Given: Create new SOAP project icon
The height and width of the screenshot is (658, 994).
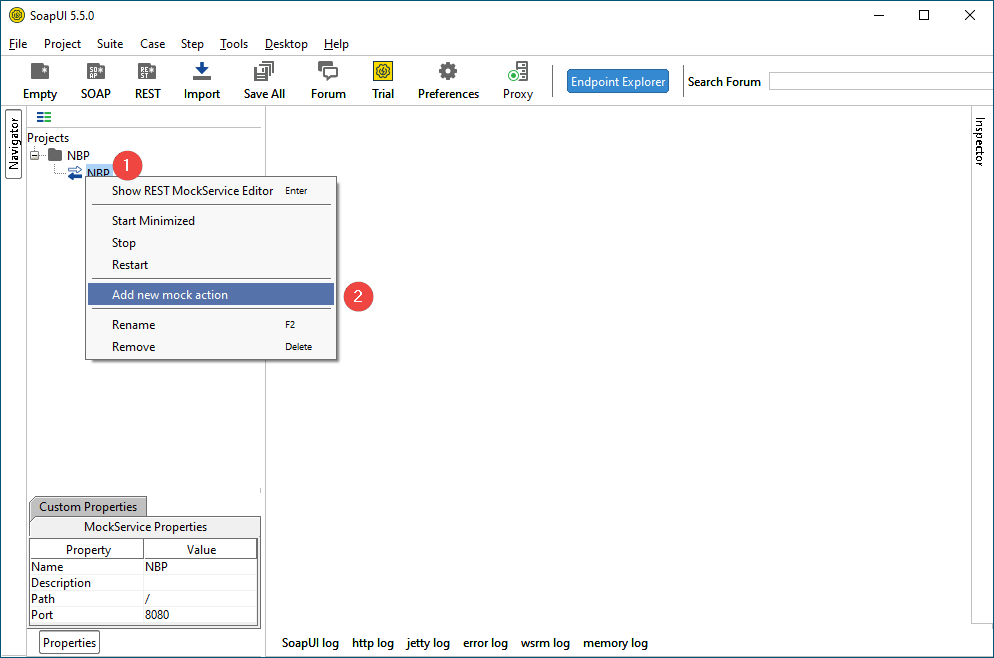Looking at the screenshot, I should (96, 72).
